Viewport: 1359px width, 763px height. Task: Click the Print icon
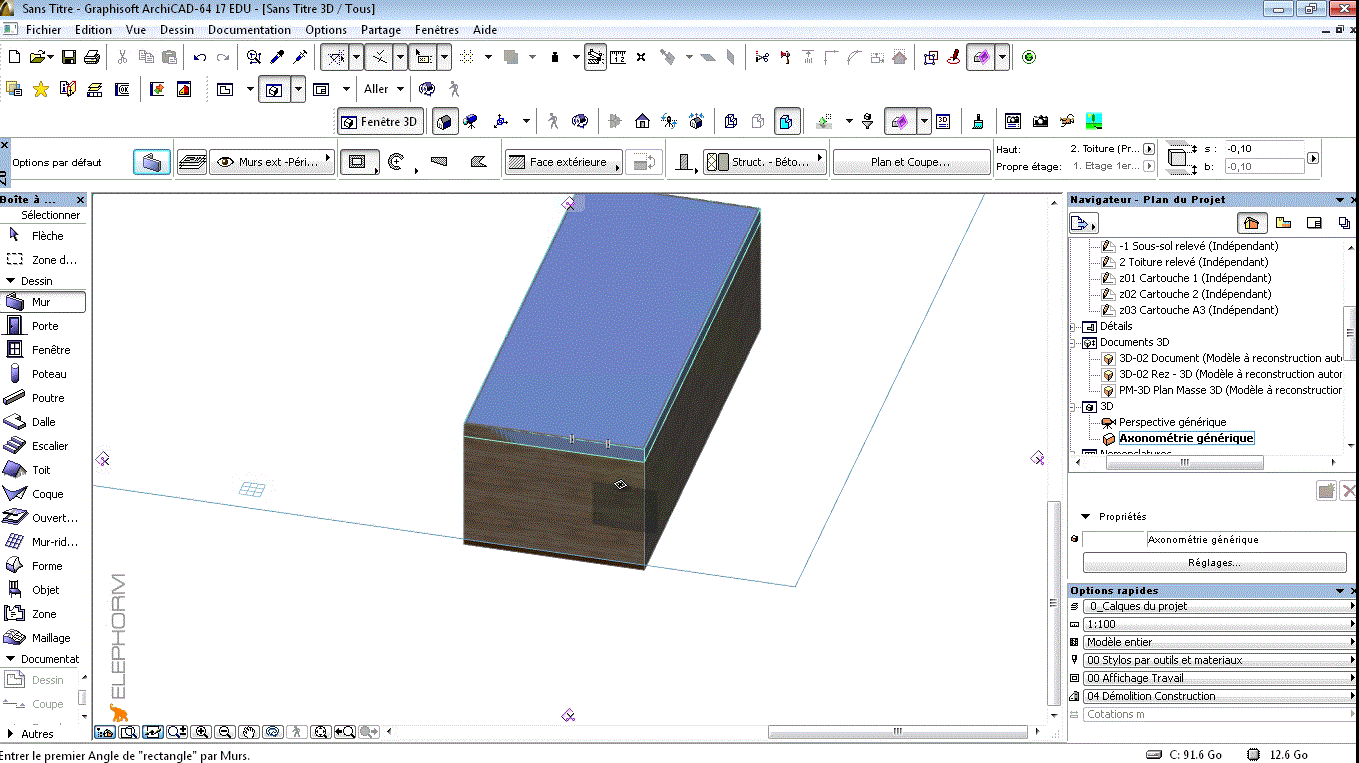tap(92, 57)
